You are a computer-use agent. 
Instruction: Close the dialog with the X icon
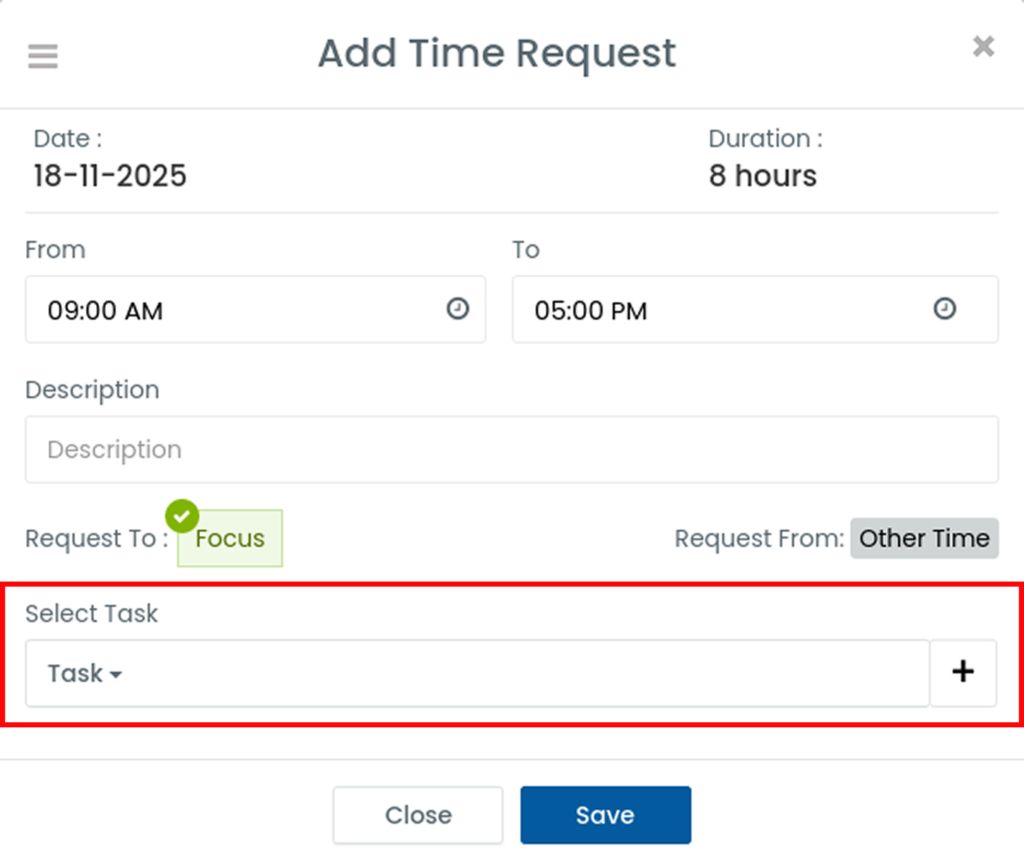pyautogui.click(x=983, y=46)
